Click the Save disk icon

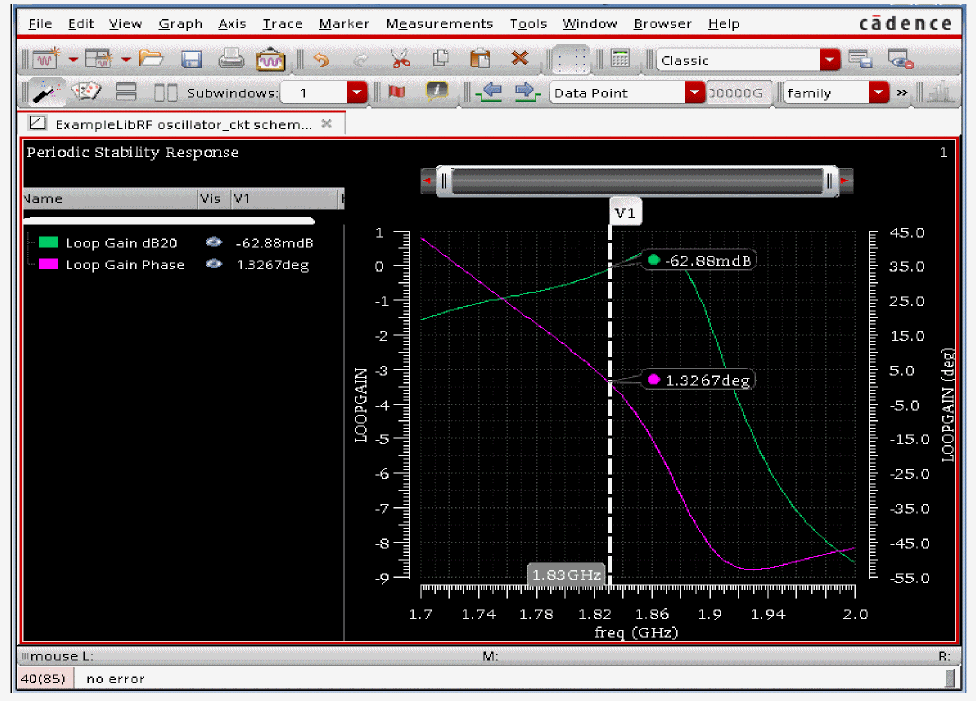[191, 59]
